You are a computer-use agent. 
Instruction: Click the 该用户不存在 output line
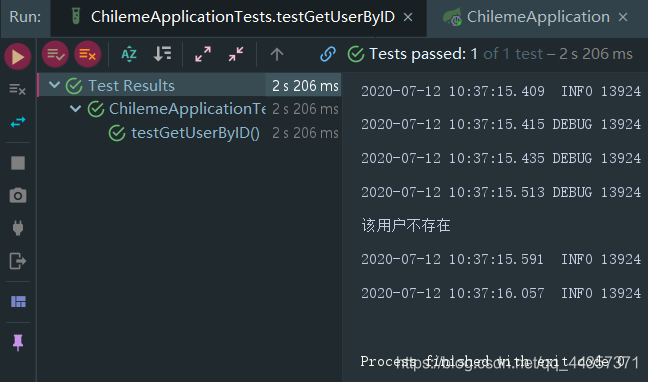pos(406,225)
